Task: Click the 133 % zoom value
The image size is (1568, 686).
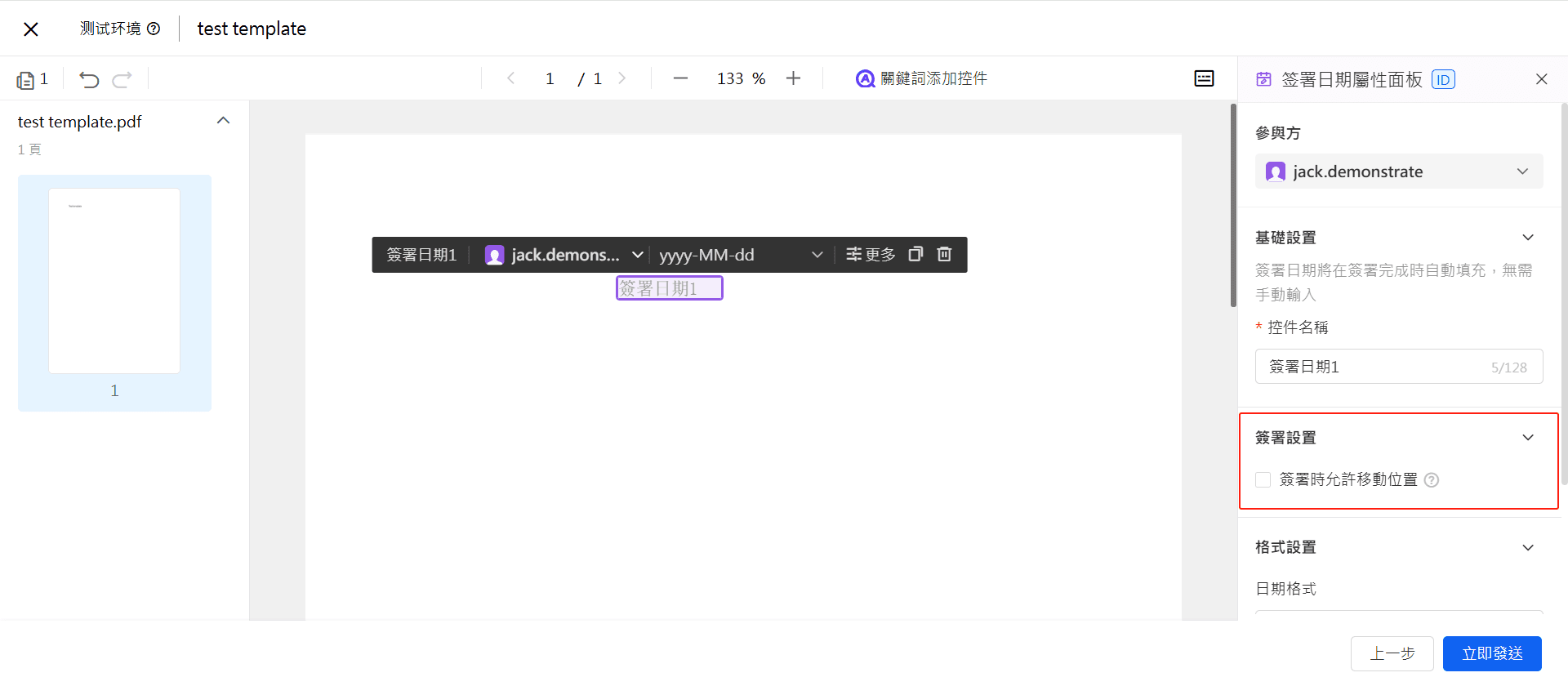Action: point(741,78)
